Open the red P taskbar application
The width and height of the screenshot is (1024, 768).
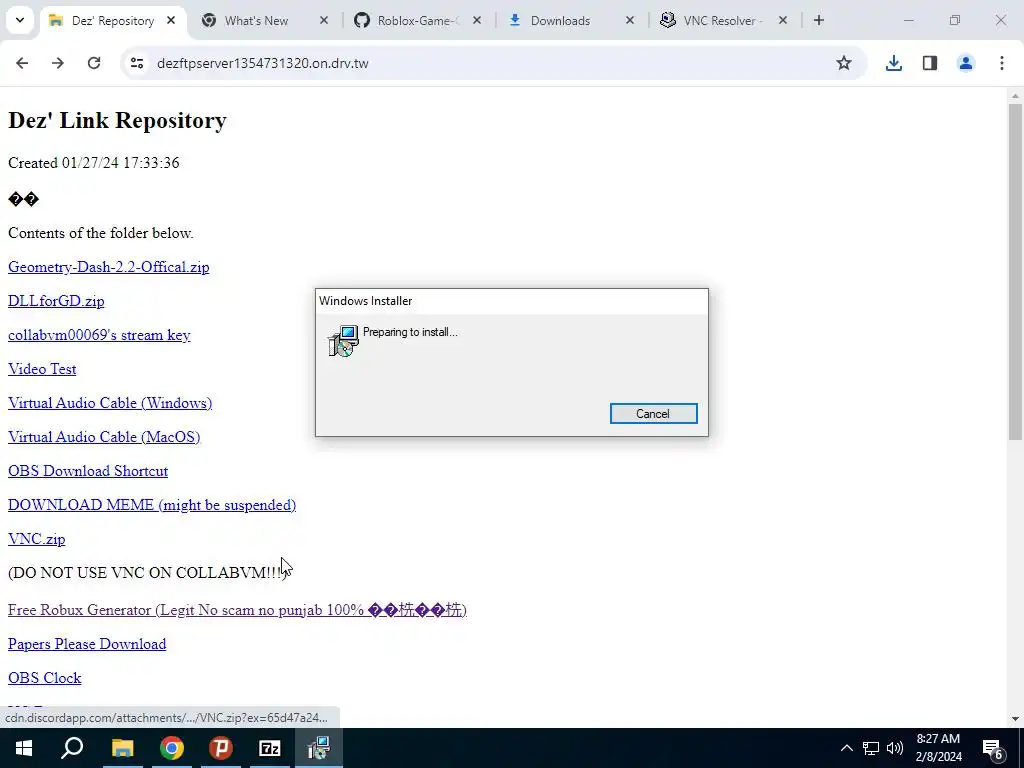pyautogui.click(x=221, y=748)
